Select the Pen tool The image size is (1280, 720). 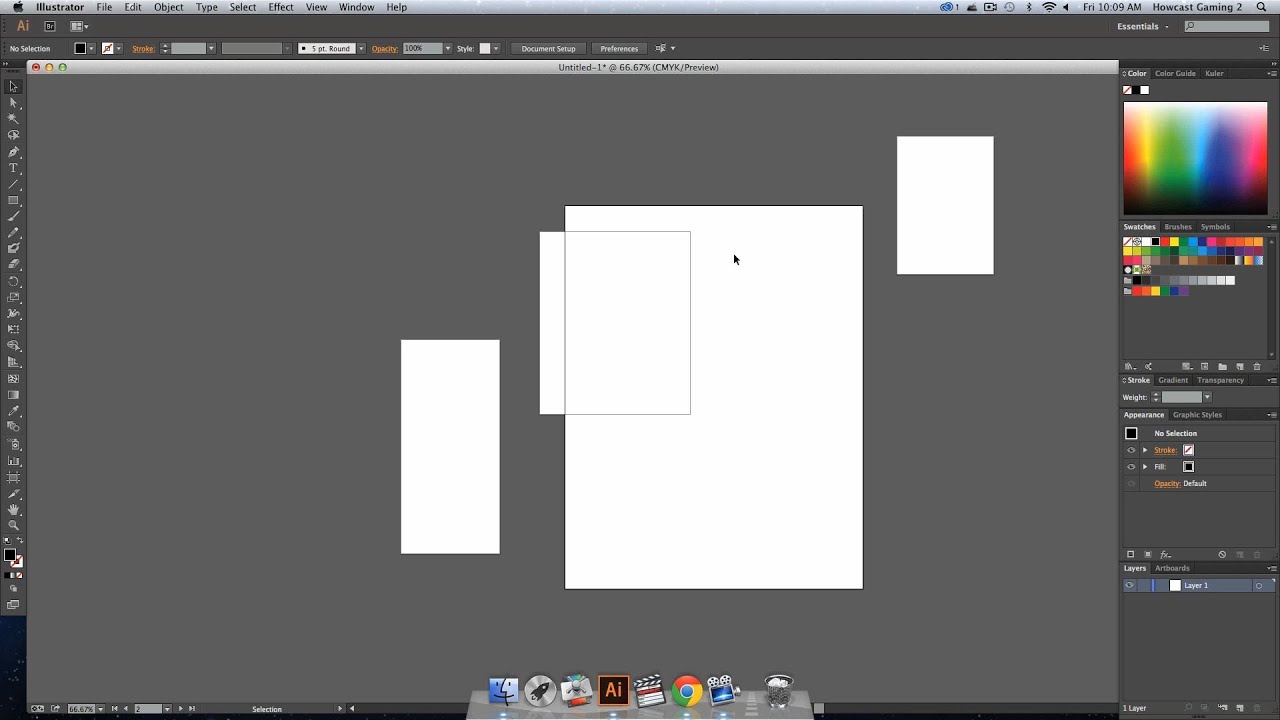tap(14, 152)
